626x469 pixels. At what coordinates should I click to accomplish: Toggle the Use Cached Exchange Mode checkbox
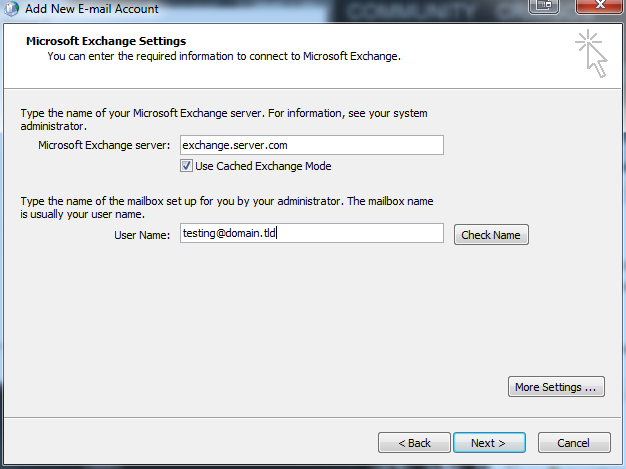pyautogui.click(x=186, y=166)
